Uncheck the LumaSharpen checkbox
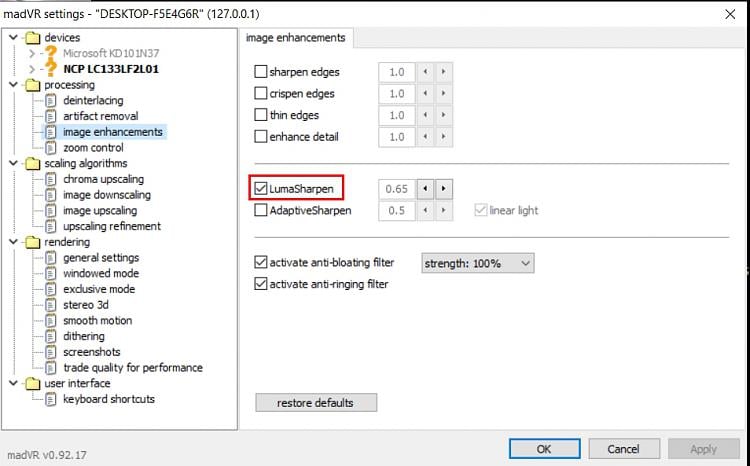This screenshot has width=750, height=466. tap(261, 189)
